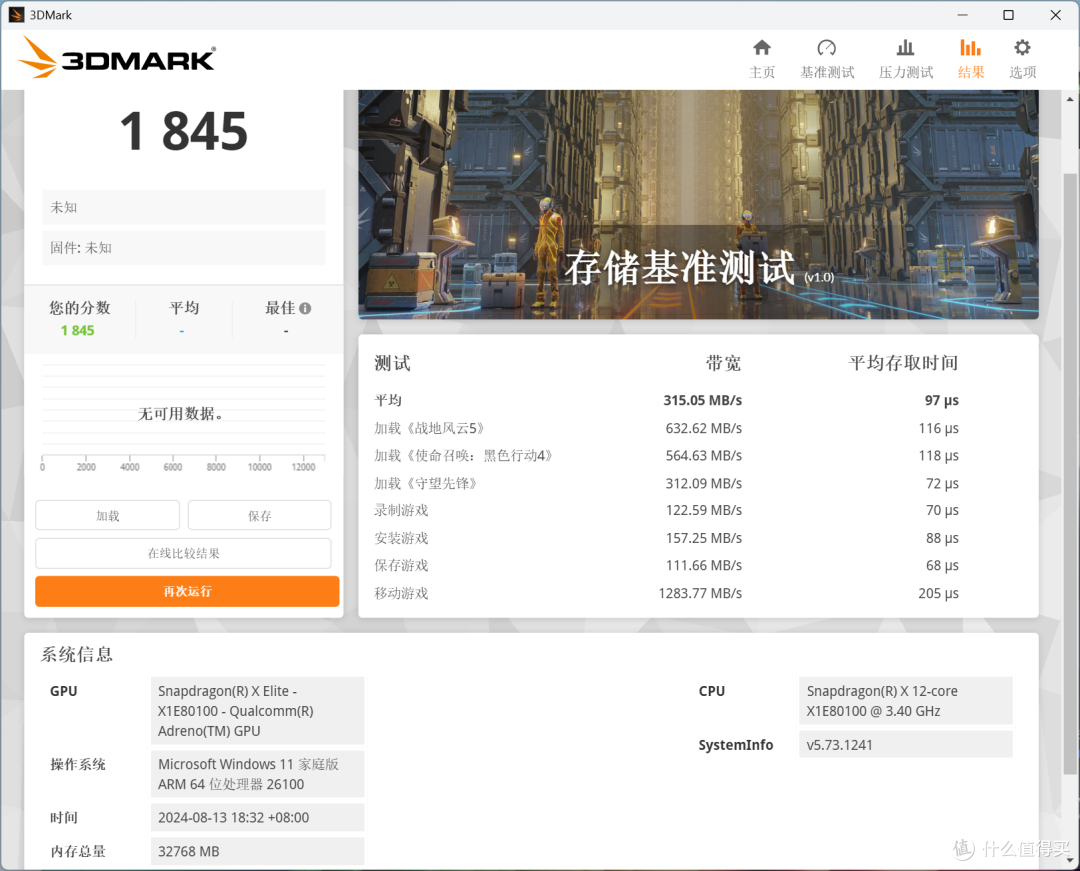This screenshot has width=1080, height=871.
Task: Click the 平均 column label in score panel
Action: 184,308
